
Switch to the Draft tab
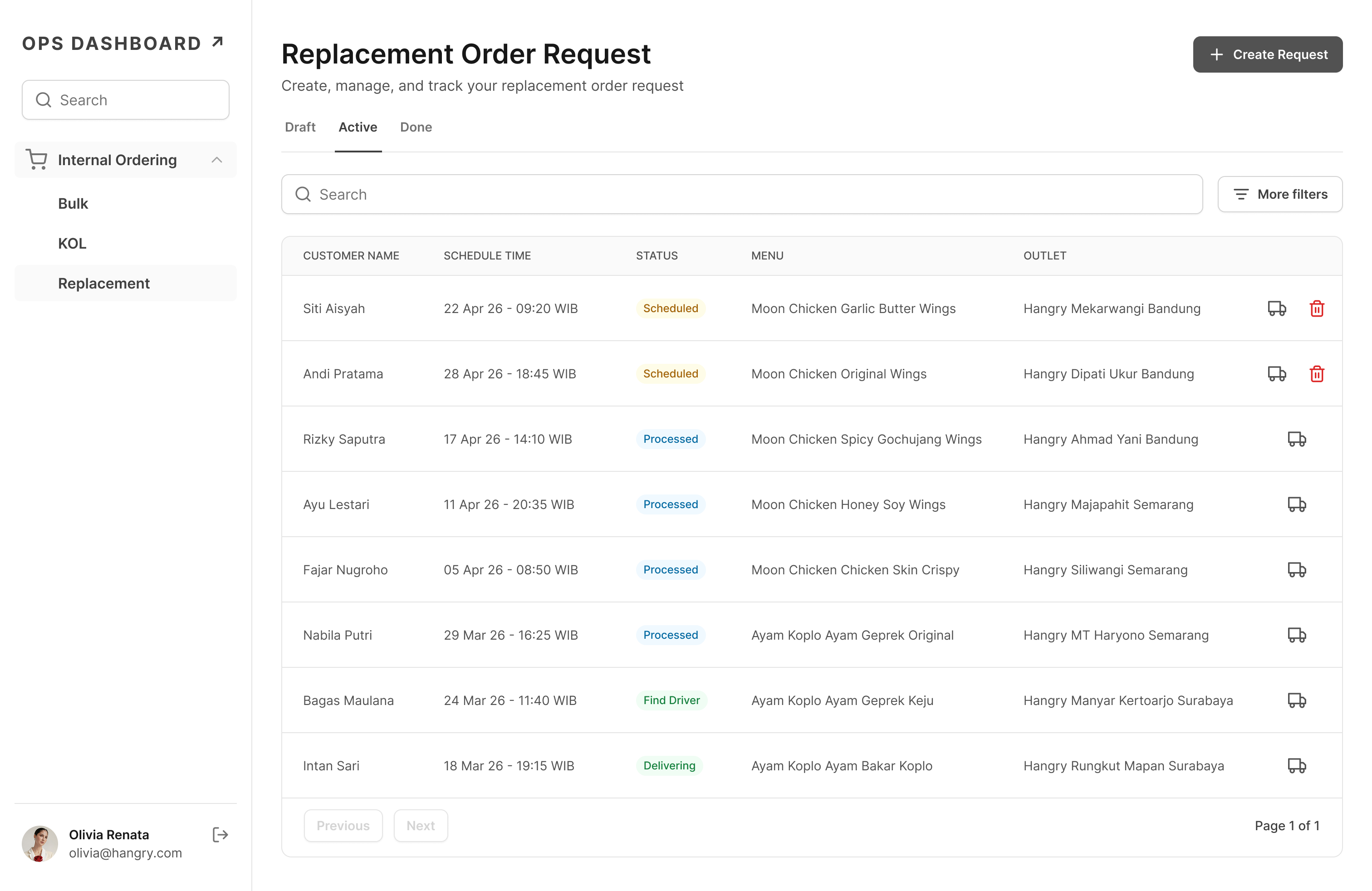click(300, 127)
